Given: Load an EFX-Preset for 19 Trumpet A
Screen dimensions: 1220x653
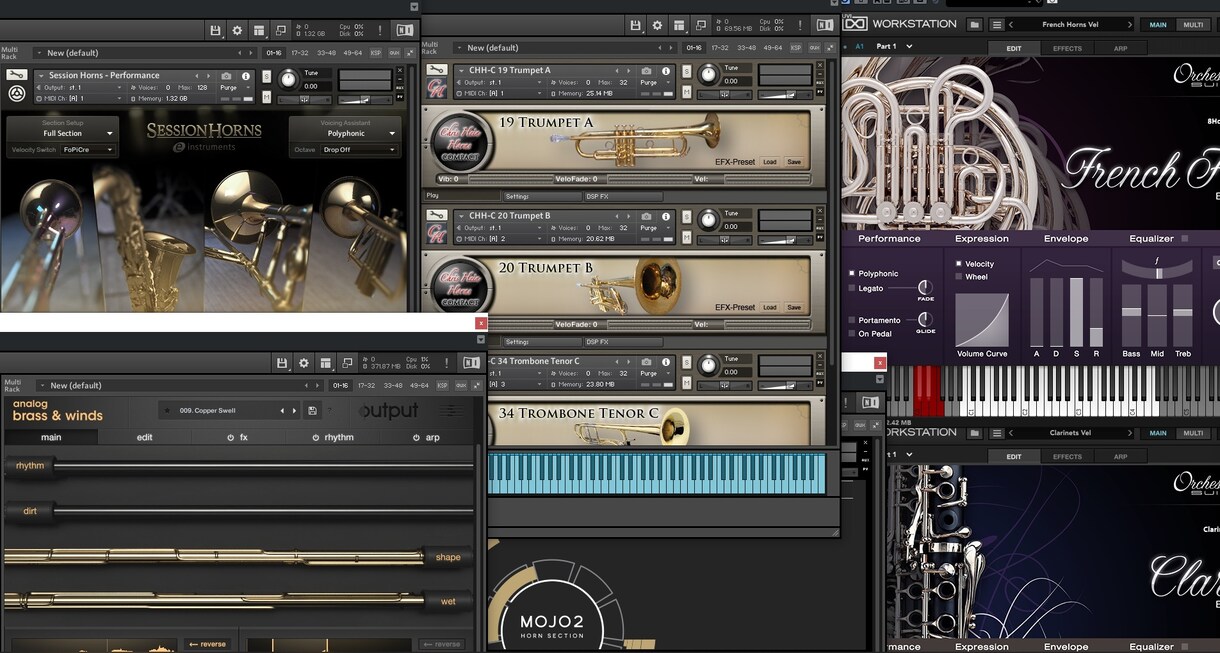Looking at the screenshot, I should tap(769, 162).
